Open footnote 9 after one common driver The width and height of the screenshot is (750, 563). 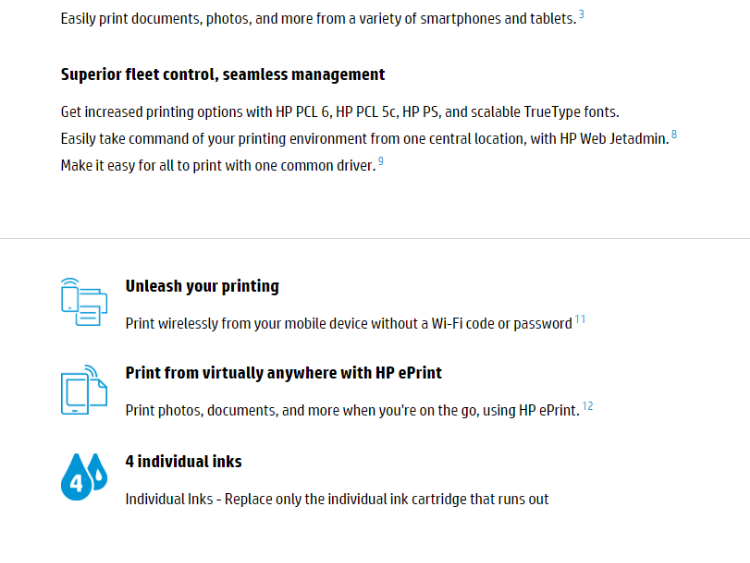click(381, 161)
